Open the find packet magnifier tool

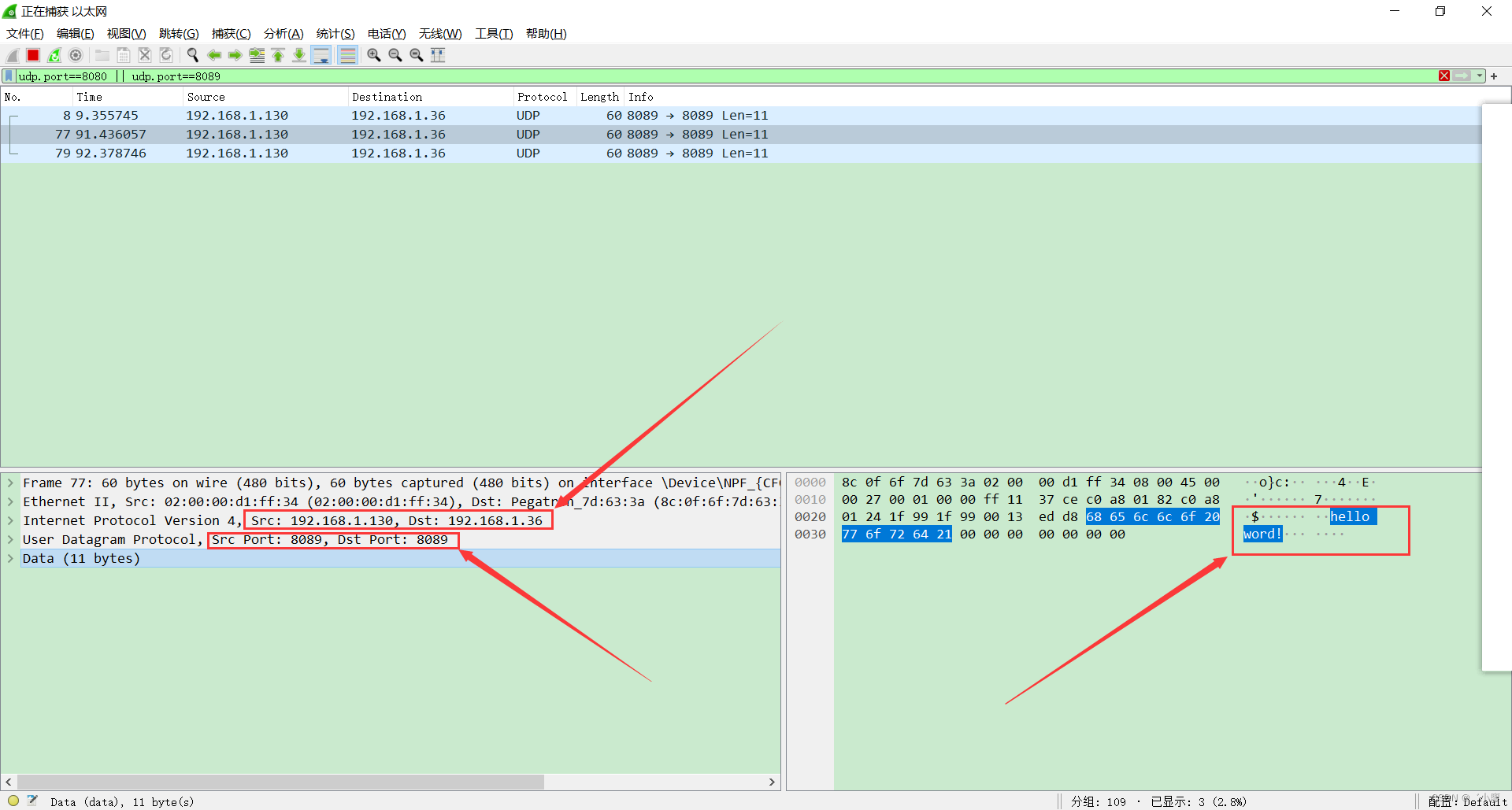pyautogui.click(x=193, y=55)
